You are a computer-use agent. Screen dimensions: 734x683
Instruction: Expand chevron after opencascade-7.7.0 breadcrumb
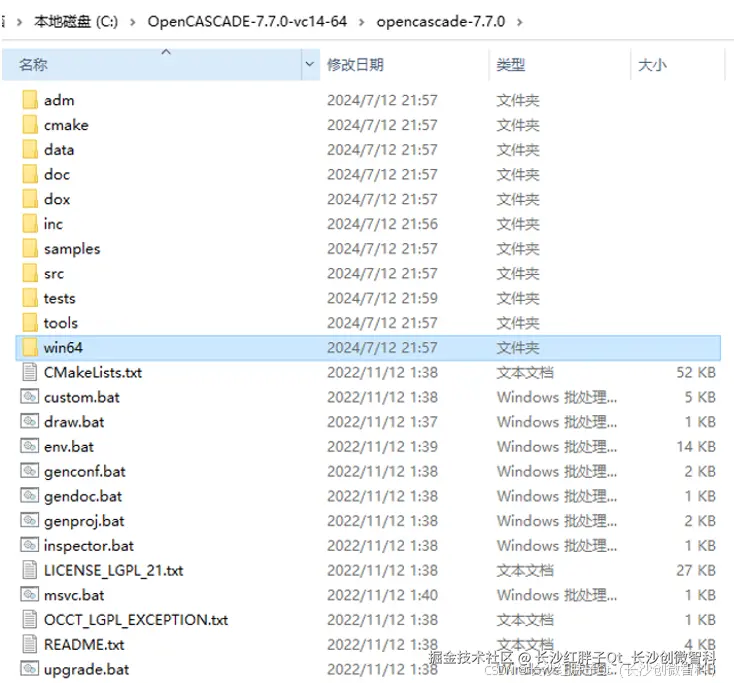coord(520,22)
